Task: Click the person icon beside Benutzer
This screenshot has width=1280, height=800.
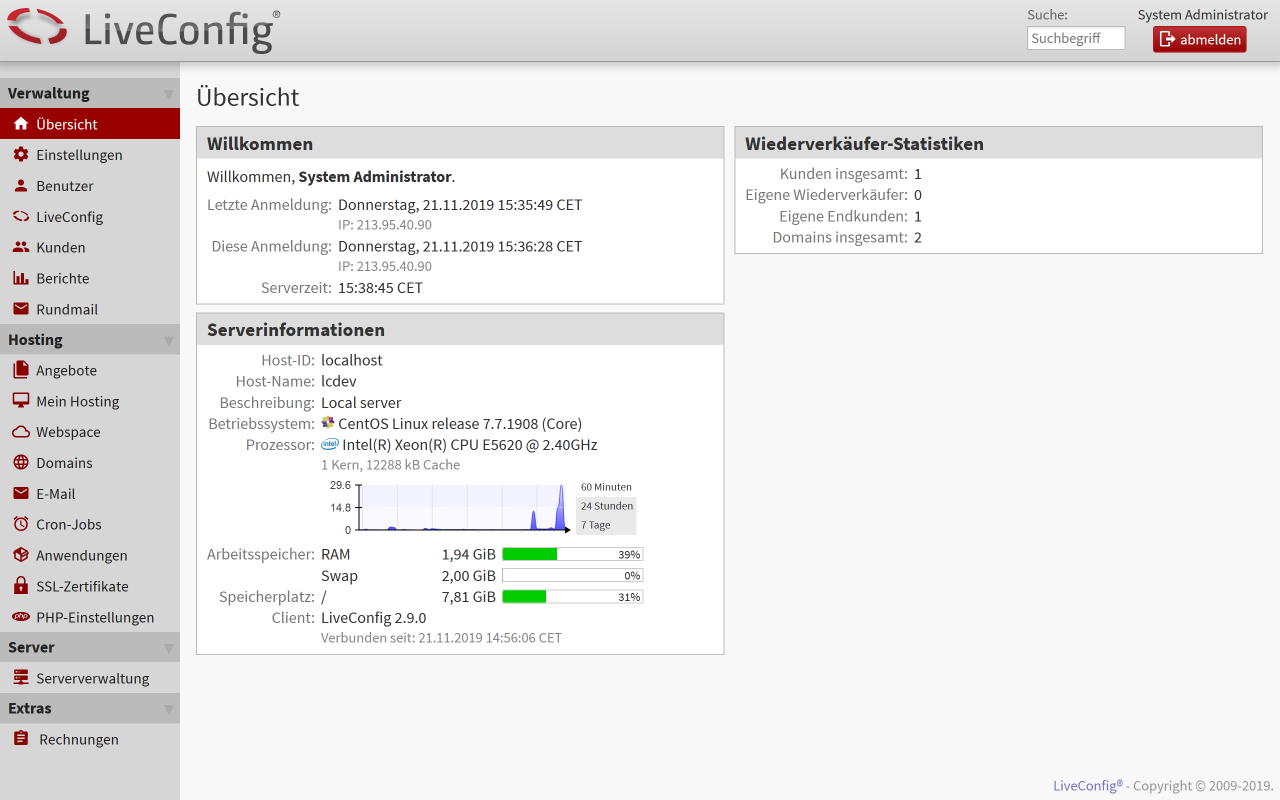Action: 20,186
